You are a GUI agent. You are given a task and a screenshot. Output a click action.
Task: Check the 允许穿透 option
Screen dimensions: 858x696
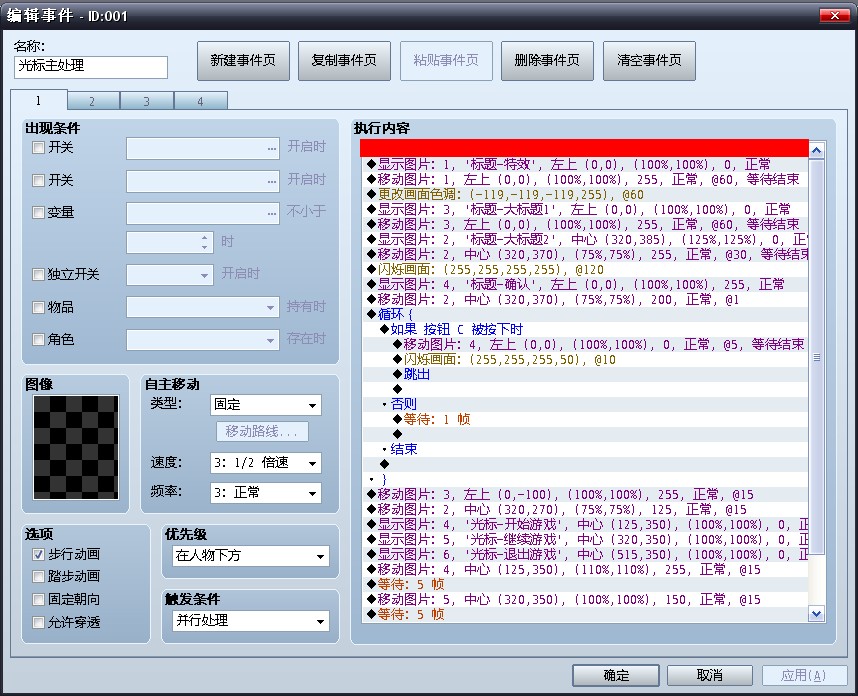pos(38,622)
